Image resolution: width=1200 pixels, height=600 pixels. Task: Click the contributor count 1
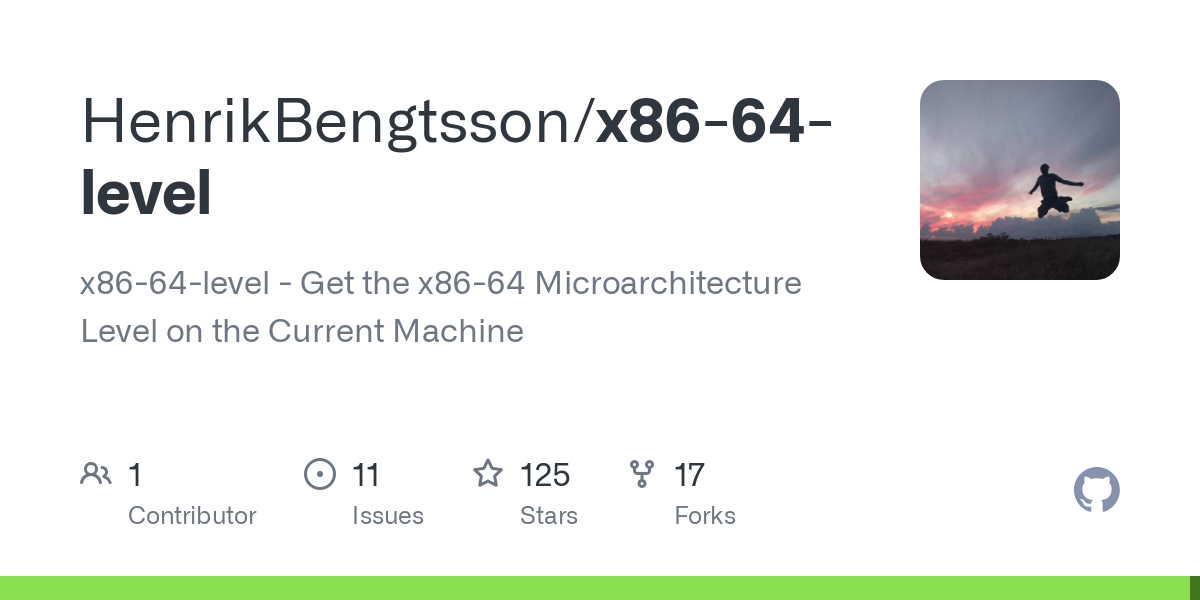coord(135,474)
